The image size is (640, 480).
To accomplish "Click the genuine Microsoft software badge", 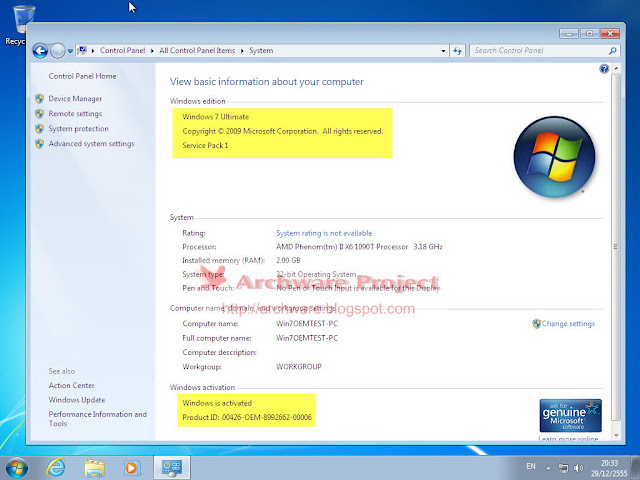I will pos(570,415).
